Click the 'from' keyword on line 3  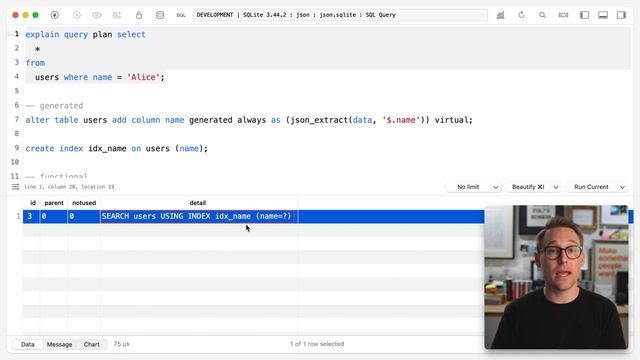(x=35, y=63)
